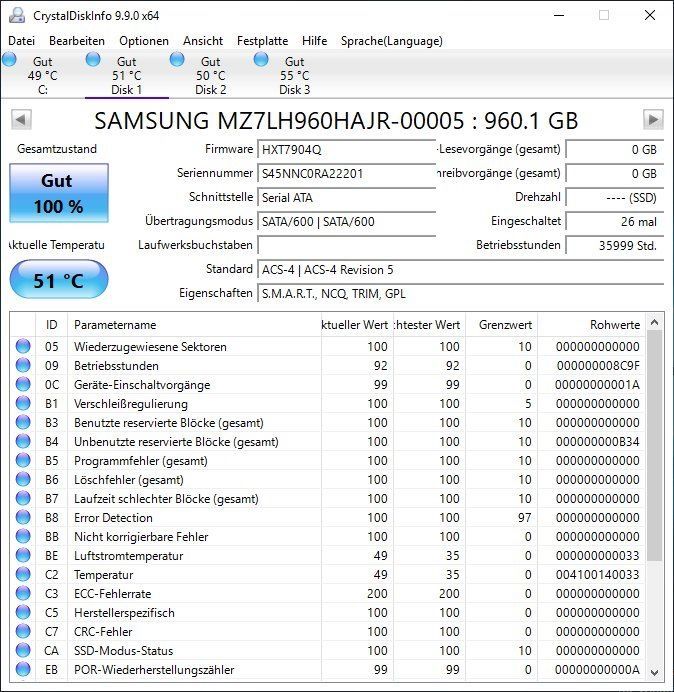674x692 pixels.
Task: Click the Standard field ACS-4
Action: [460, 269]
